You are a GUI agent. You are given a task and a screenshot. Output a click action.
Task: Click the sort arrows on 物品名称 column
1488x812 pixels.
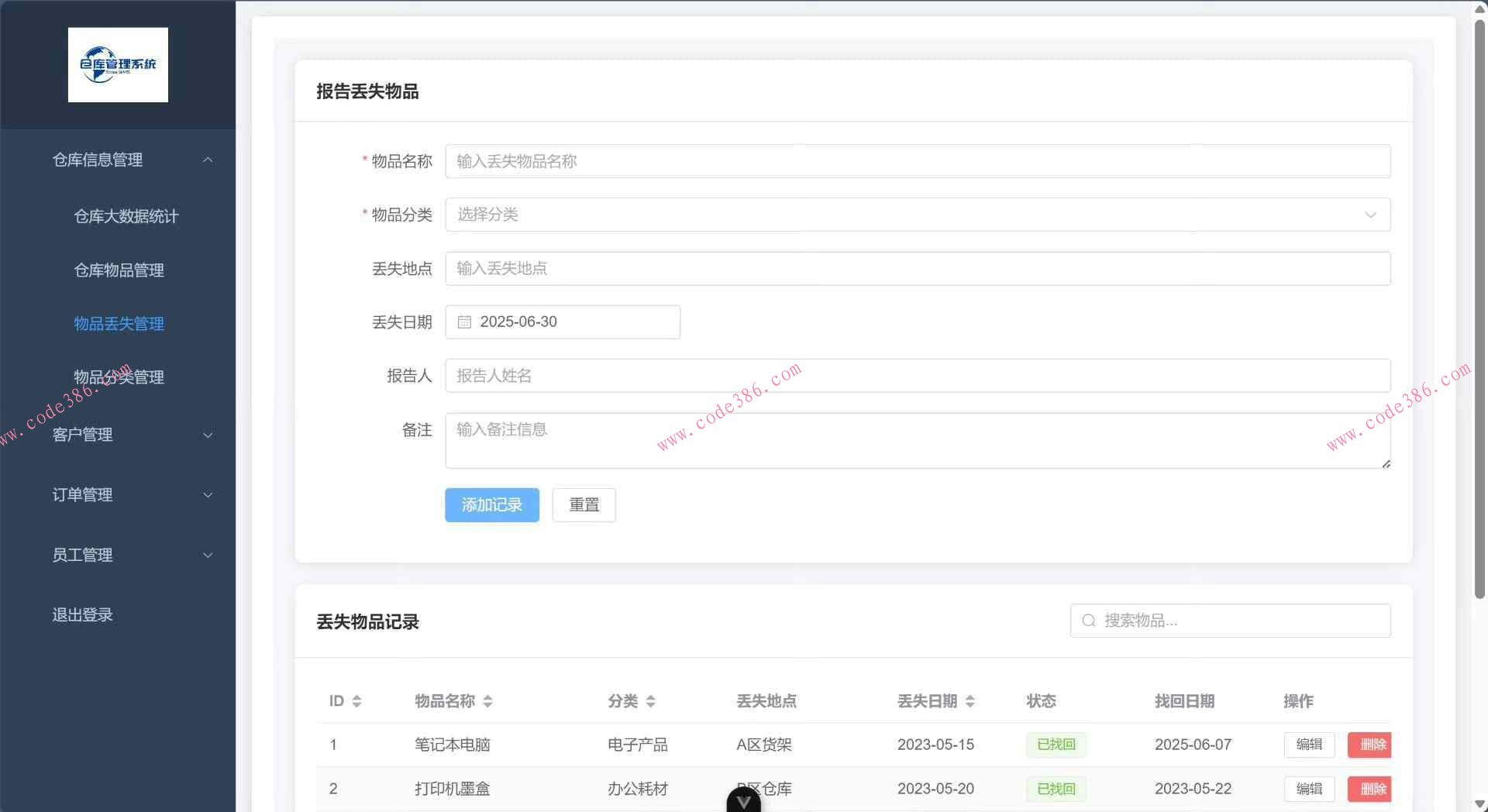pyautogui.click(x=488, y=701)
